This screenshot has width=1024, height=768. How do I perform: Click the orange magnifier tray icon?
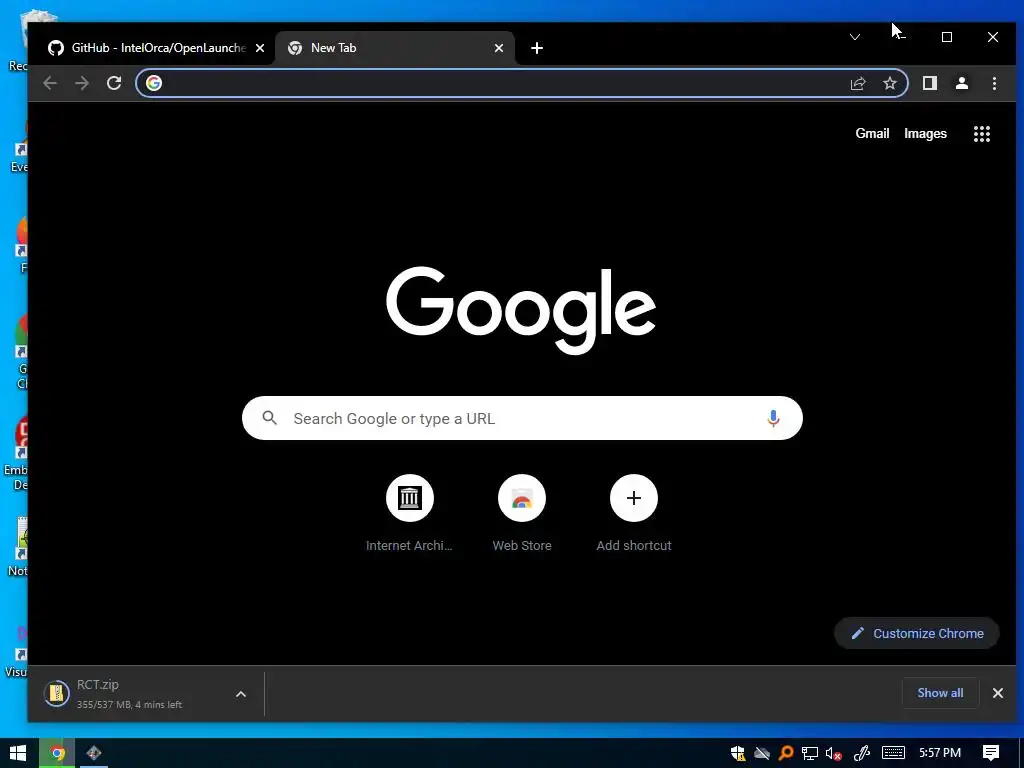point(786,753)
